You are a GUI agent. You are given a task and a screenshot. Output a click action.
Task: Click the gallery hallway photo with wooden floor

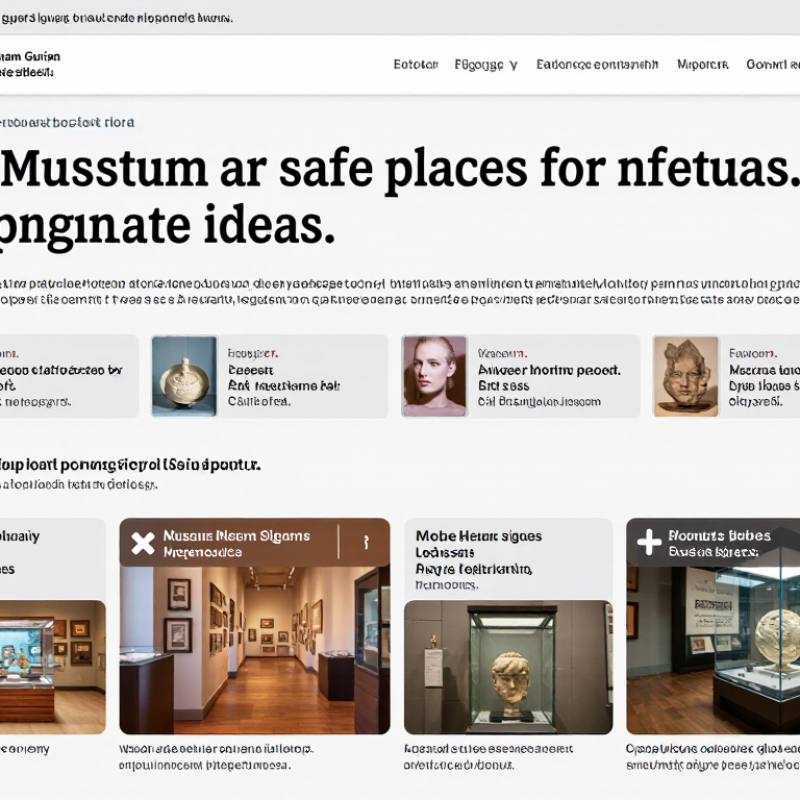click(x=255, y=650)
